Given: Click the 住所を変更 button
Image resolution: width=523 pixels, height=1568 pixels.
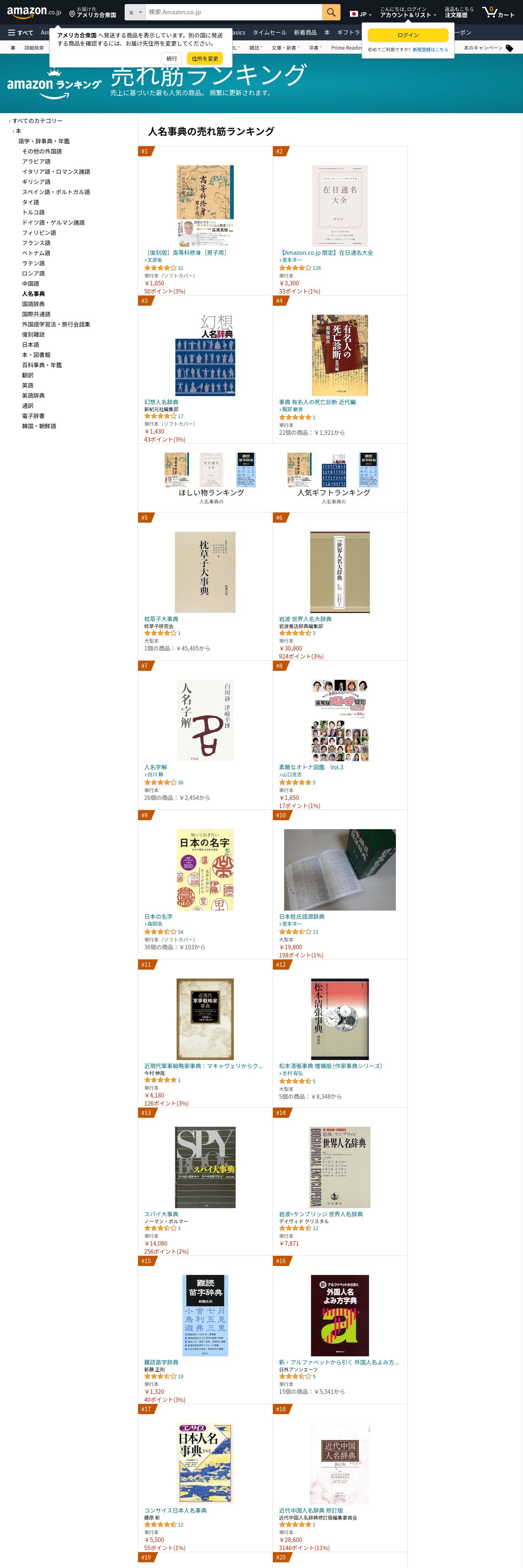Looking at the screenshot, I should click(x=205, y=59).
